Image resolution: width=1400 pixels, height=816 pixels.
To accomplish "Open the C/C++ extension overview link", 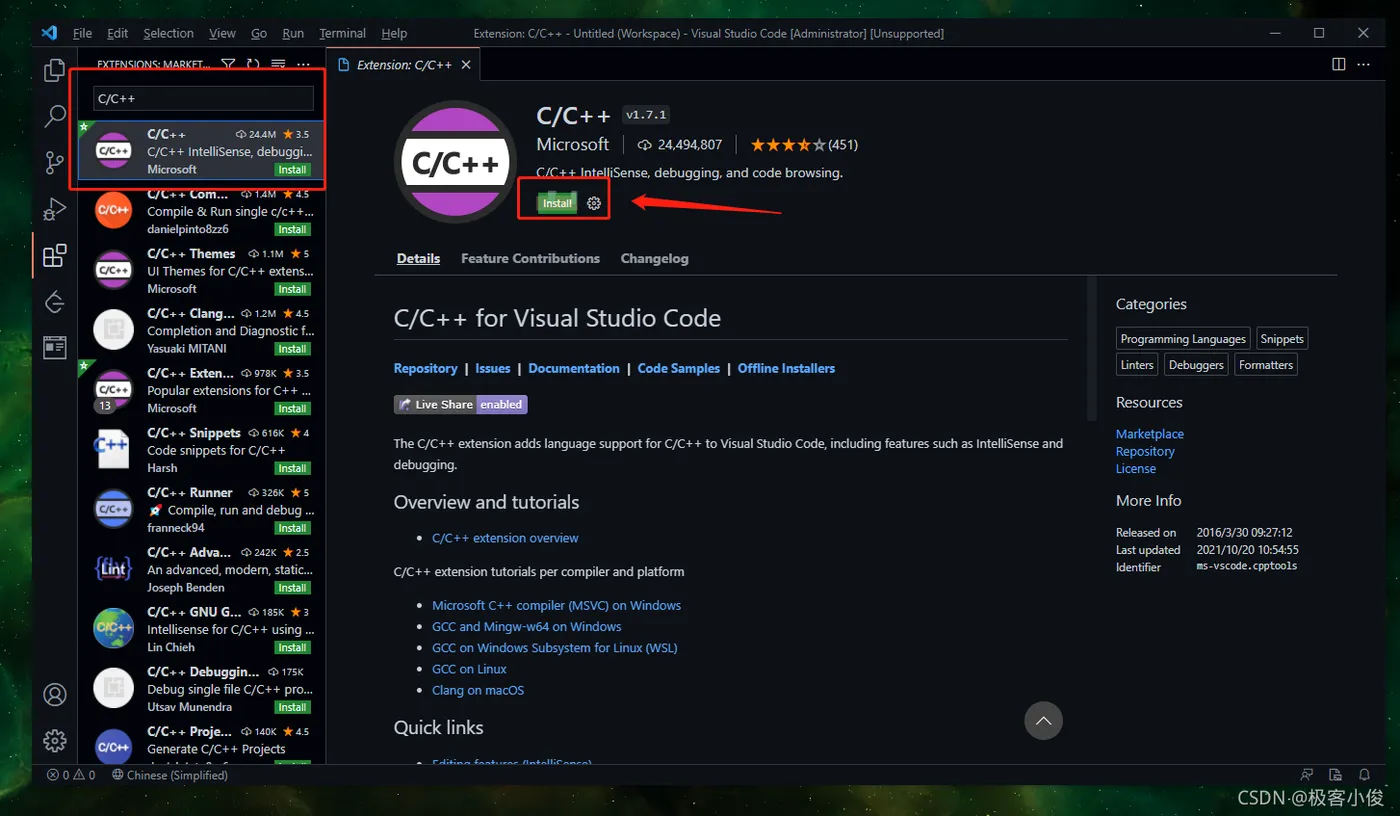I will coord(505,538).
